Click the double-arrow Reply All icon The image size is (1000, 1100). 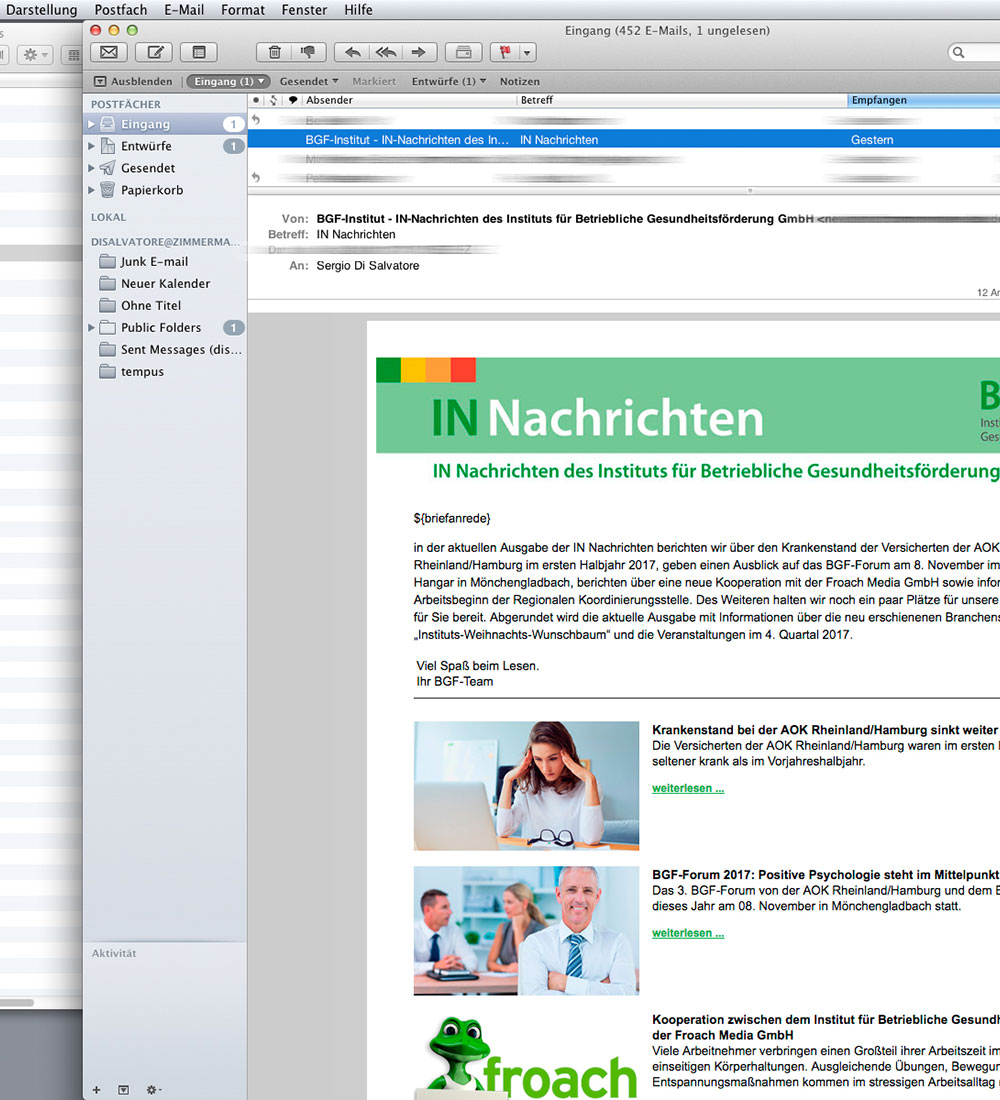point(385,52)
